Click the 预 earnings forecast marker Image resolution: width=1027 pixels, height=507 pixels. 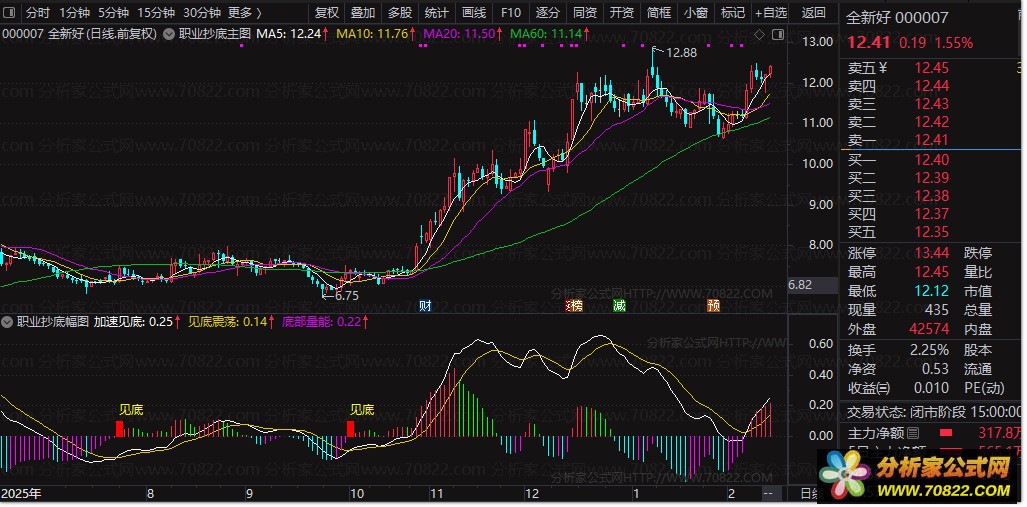click(713, 305)
